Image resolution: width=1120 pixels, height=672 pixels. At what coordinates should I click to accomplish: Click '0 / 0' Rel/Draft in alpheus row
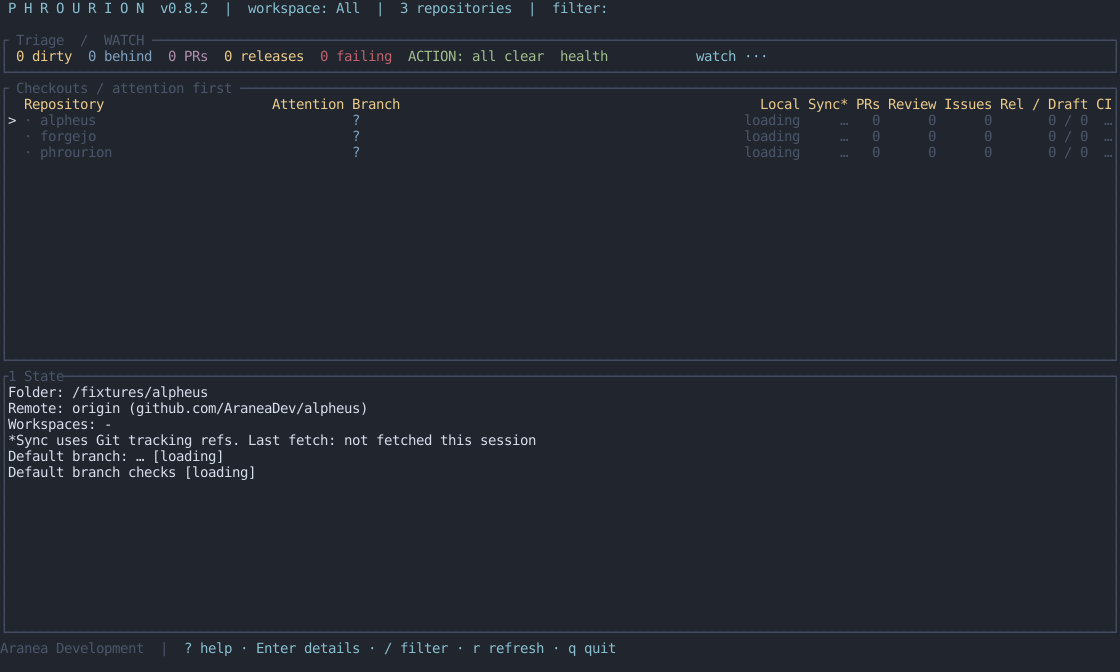(1068, 121)
